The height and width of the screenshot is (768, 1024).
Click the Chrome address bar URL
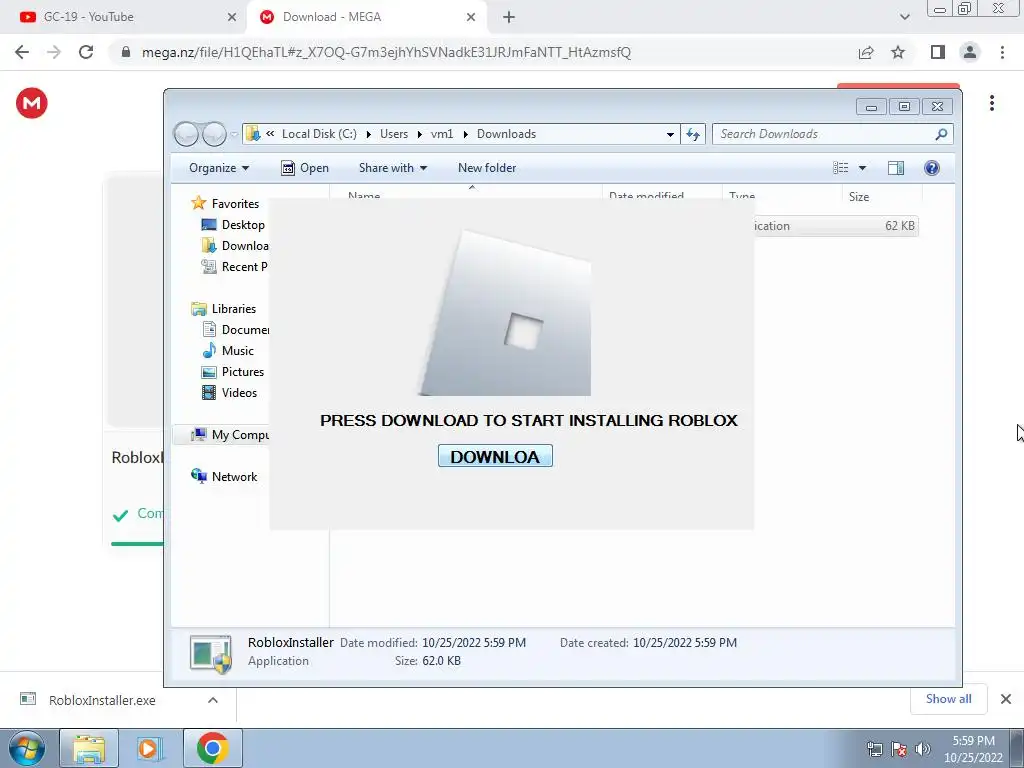point(386,52)
